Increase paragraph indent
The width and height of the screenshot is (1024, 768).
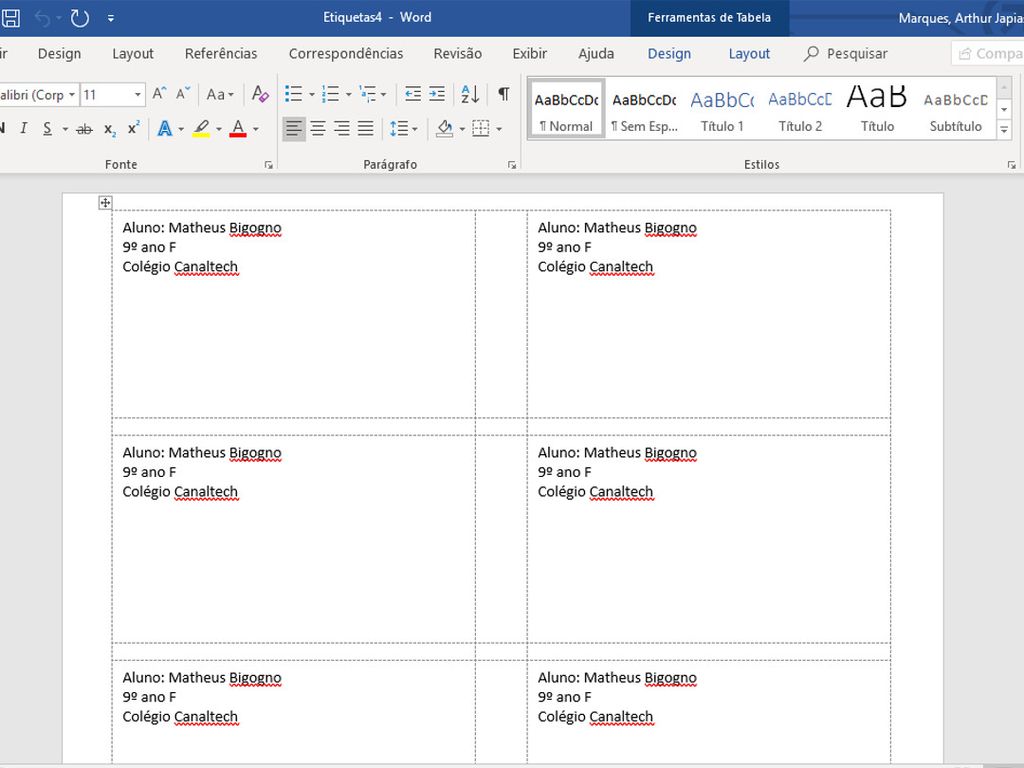coord(437,94)
